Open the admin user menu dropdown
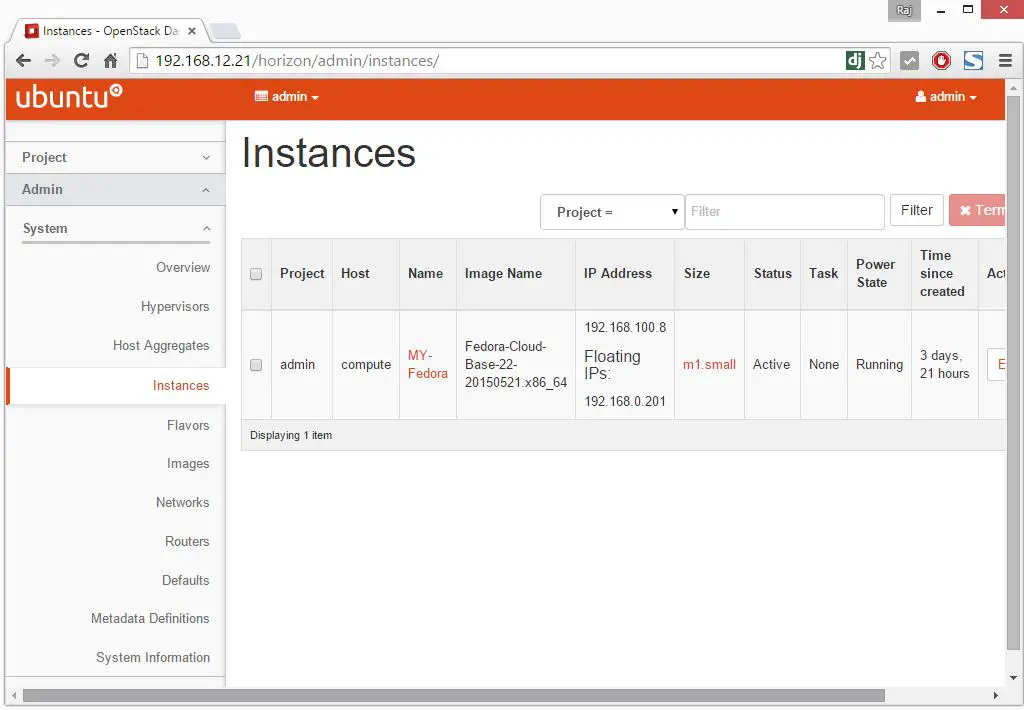 tap(946, 97)
